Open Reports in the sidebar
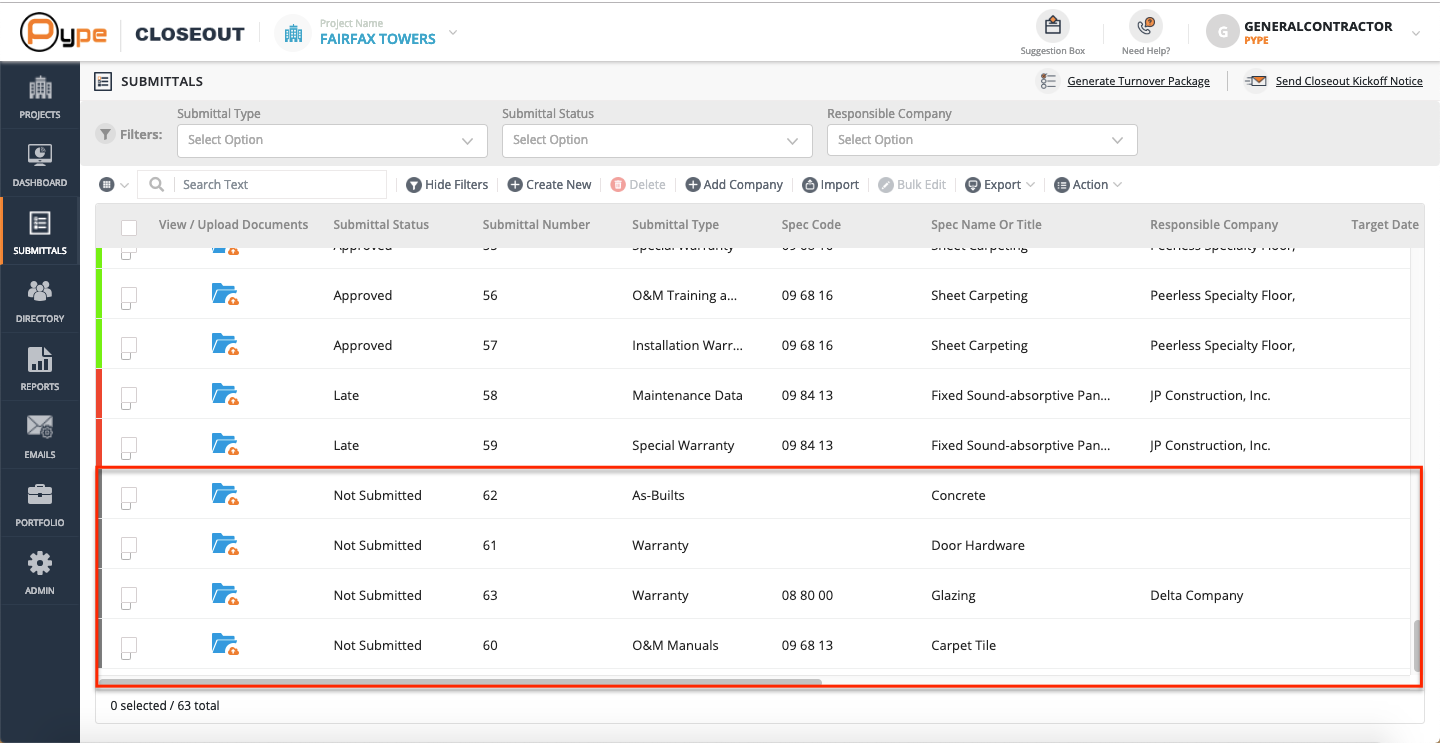Viewport: 1440px width, 743px height. [x=40, y=369]
